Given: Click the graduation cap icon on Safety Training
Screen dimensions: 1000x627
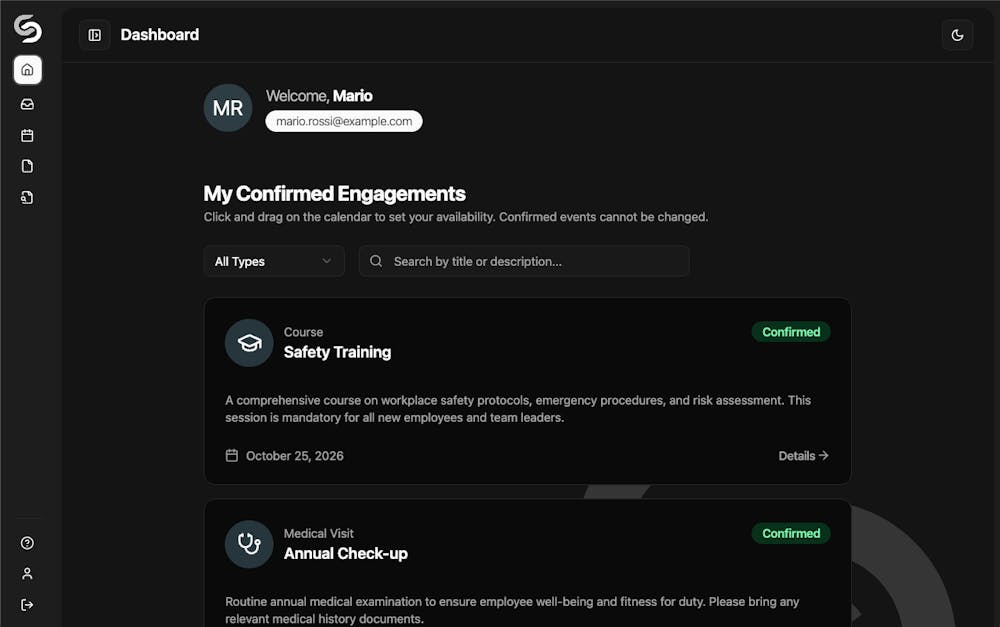Looking at the screenshot, I should point(248,342).
